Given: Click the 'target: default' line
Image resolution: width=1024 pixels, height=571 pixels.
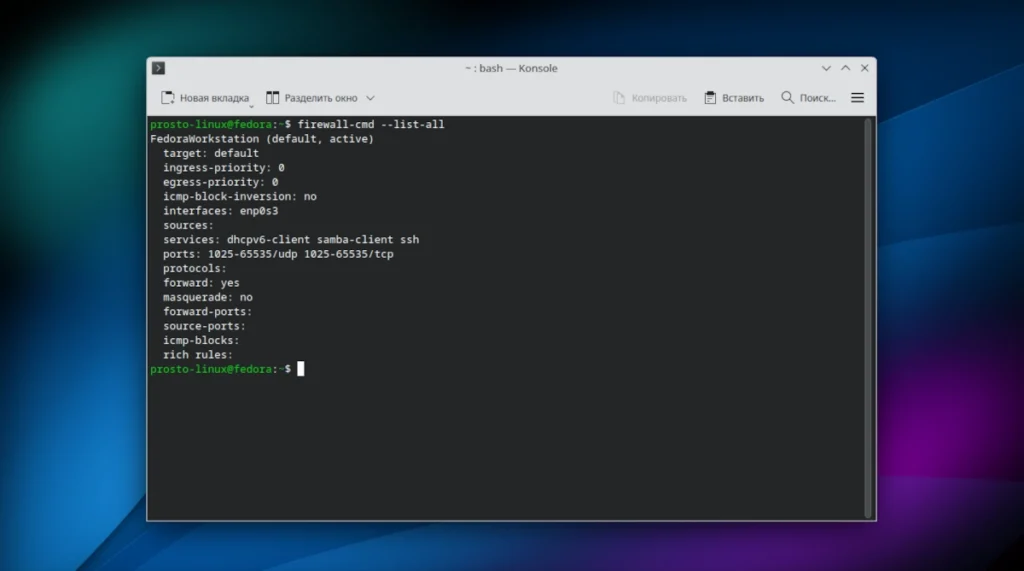Looking at the screenshot, I should point(211,153).
